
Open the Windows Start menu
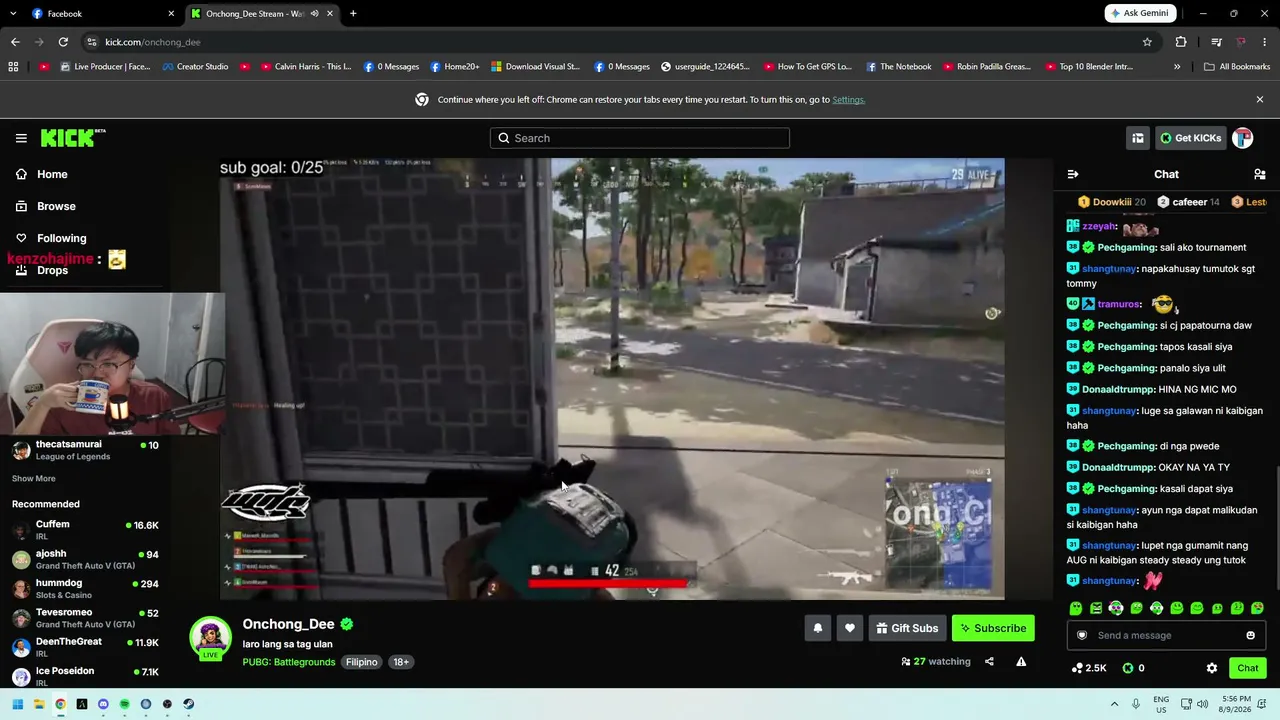[17, 704]
